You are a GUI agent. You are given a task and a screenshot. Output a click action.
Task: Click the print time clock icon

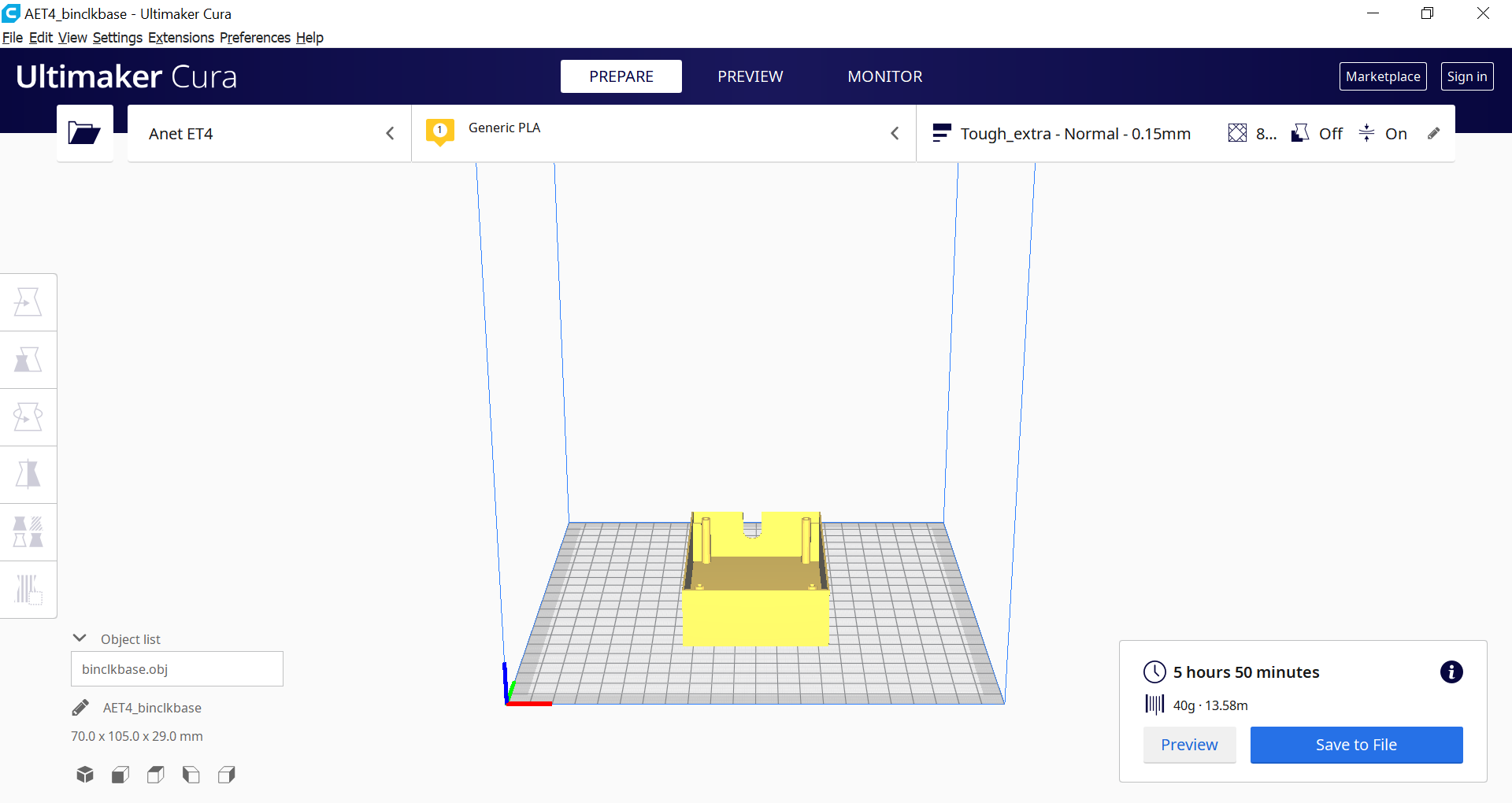click(x=1154, y=672)
